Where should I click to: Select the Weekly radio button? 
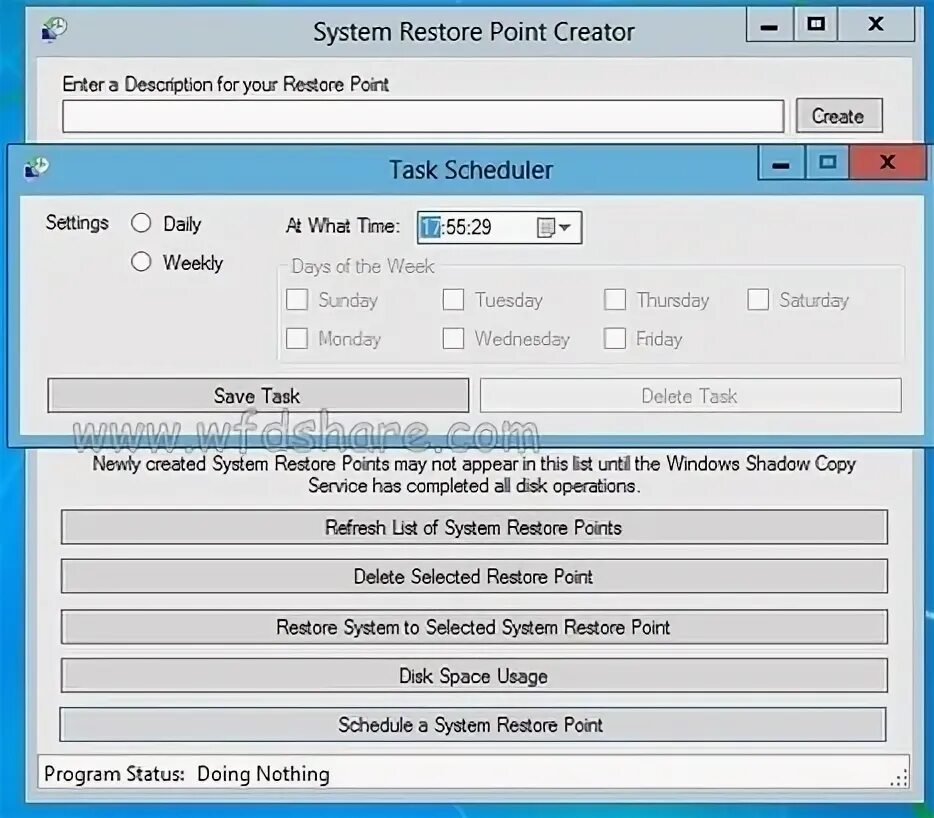[141, 262]
